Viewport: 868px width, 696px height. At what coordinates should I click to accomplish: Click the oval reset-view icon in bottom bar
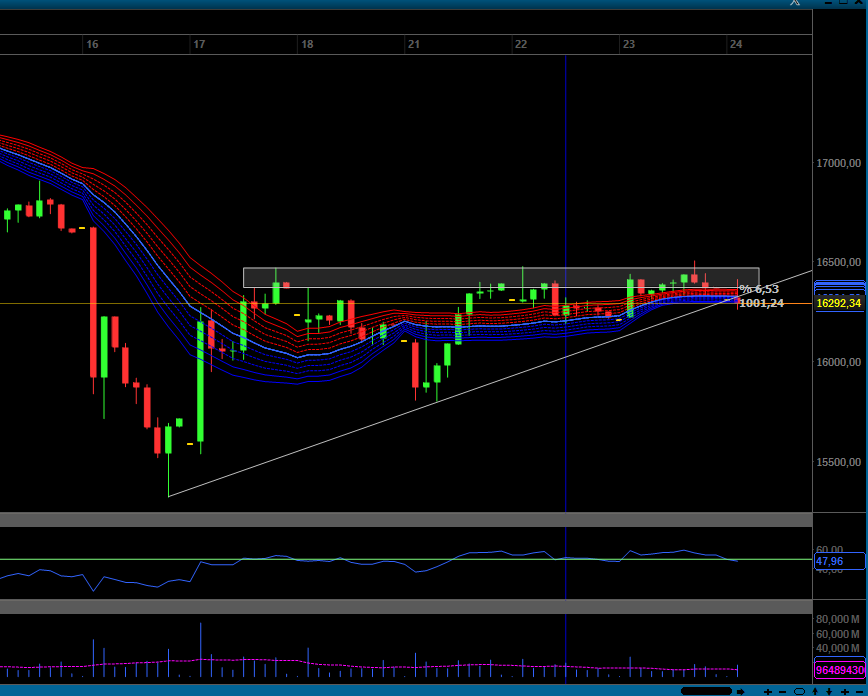pos(799,692)
